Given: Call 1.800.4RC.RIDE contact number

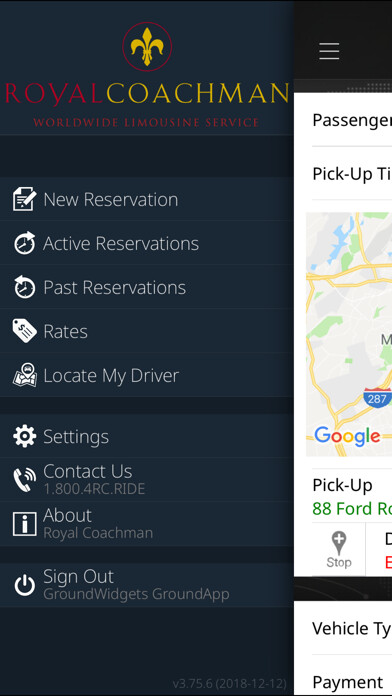Looking at the screenshot, I should click(94, 489).
